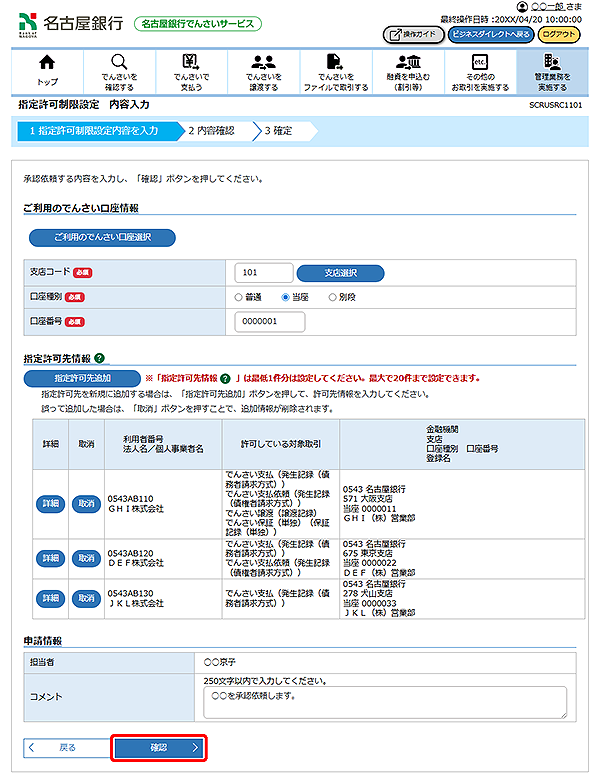Click the 操作ガイド button
Viewport: 600px width, 778px height.
point(413,34)
